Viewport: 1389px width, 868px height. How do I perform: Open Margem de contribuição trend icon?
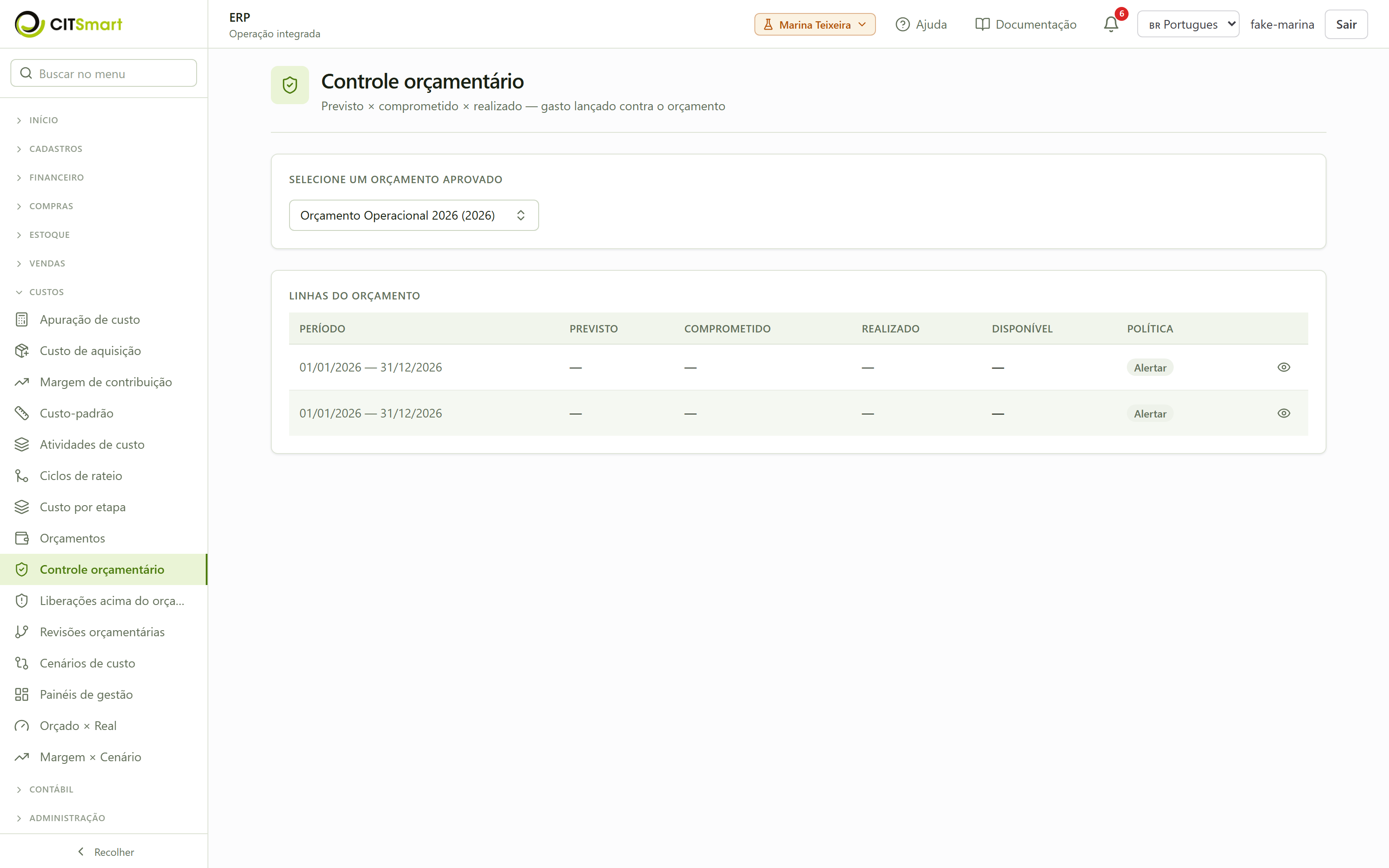click(22, 382)
